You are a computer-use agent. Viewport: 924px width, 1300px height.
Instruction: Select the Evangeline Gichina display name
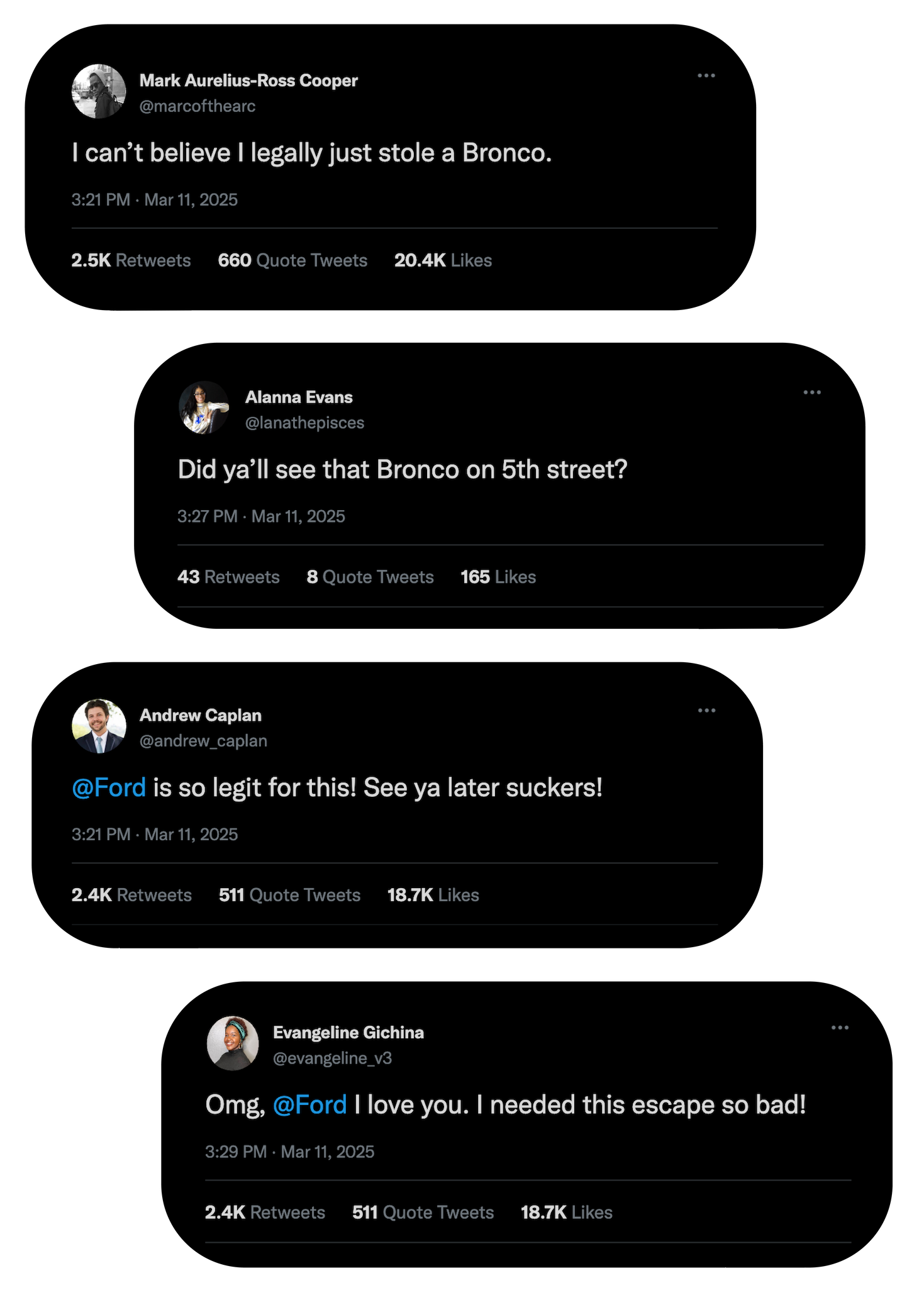348,1033
